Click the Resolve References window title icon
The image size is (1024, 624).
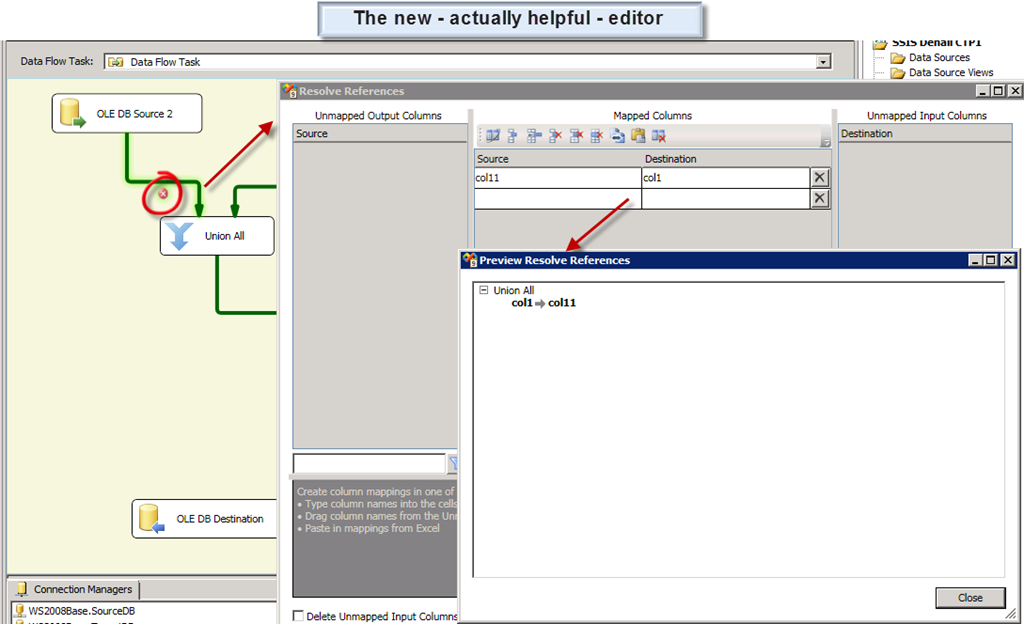[289, 91]
